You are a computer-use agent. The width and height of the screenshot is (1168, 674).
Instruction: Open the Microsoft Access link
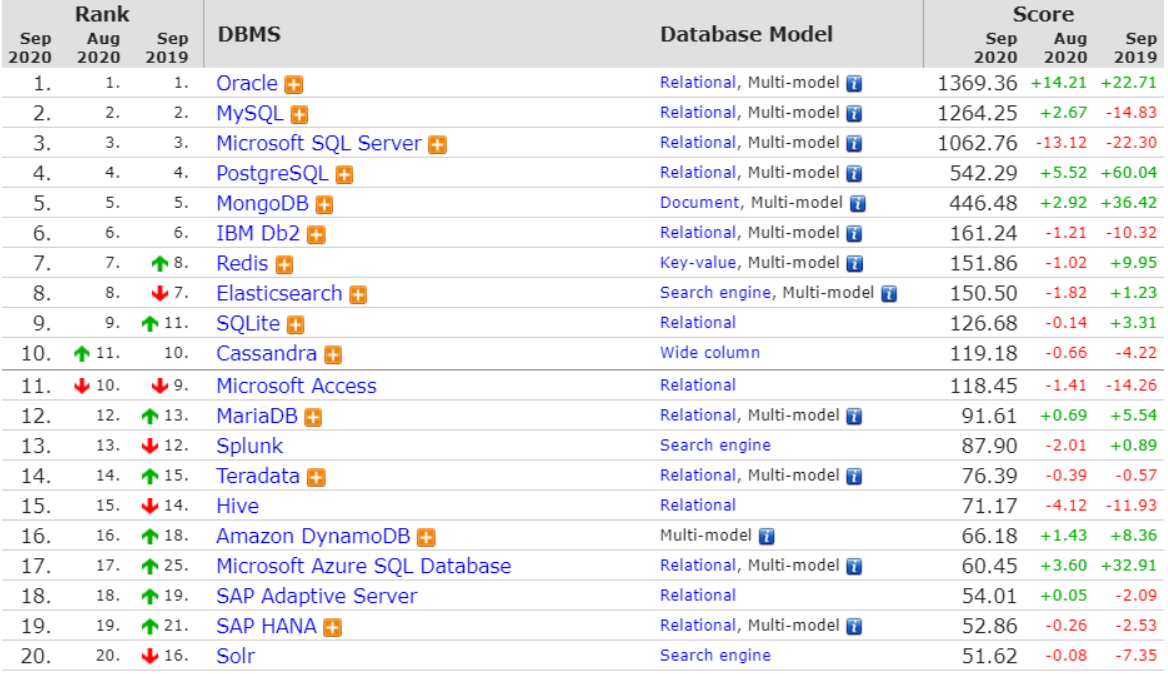coord(296,386)
